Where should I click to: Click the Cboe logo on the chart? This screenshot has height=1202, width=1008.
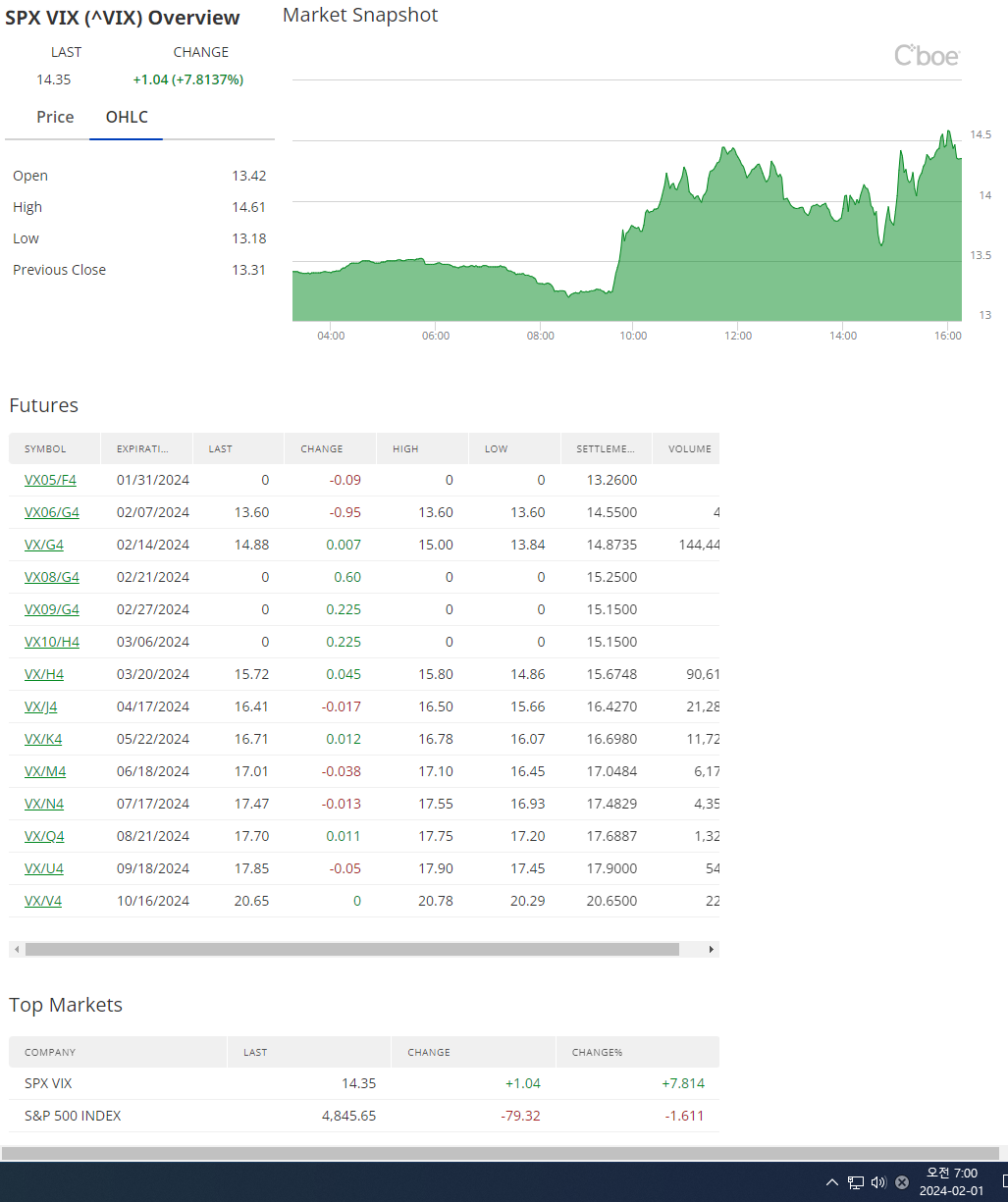927,56
